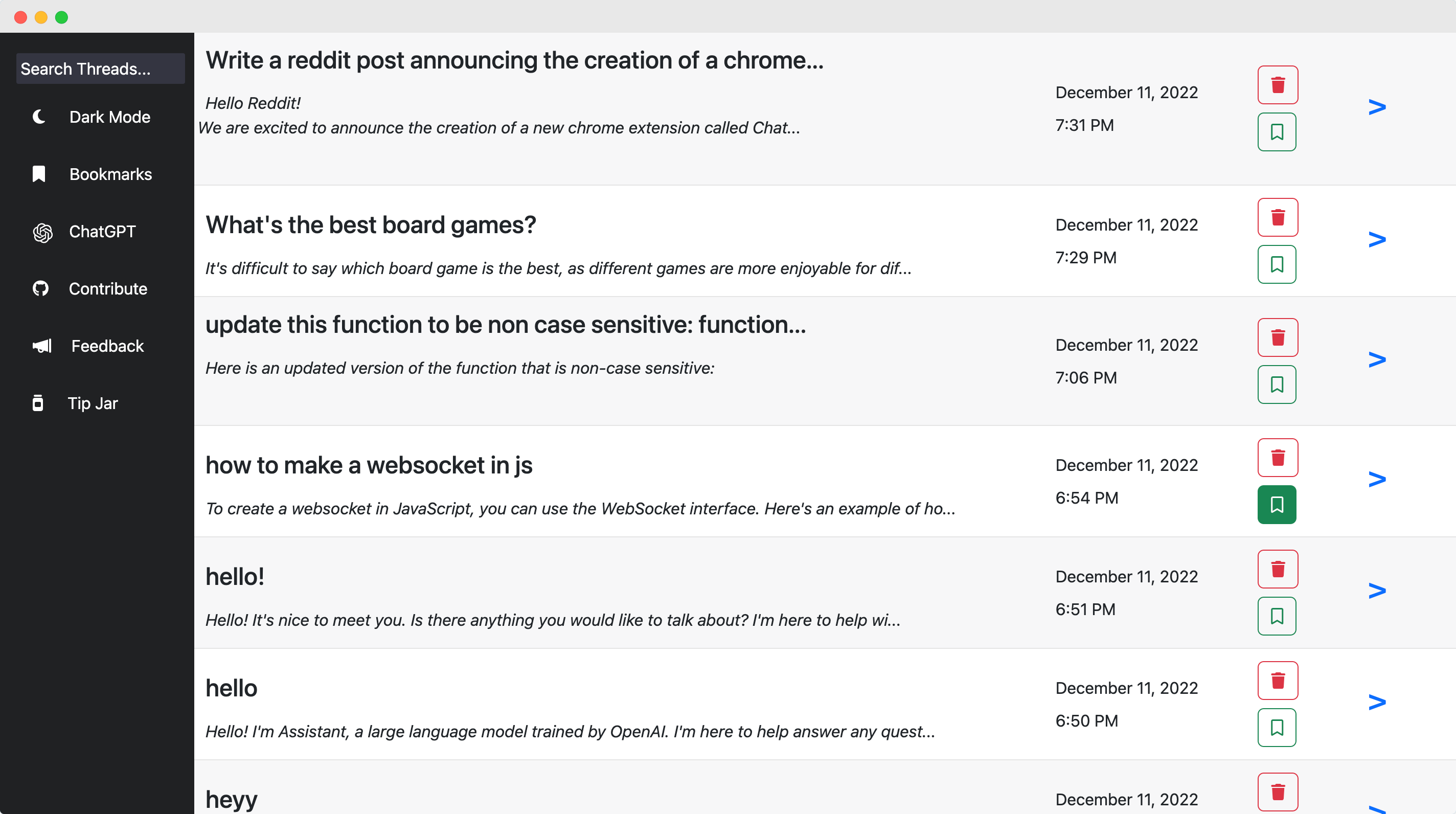Expand the 'Write a reddit post' thread arrow
Viewport: 1456px width, 814px height.
point(1377,107)
